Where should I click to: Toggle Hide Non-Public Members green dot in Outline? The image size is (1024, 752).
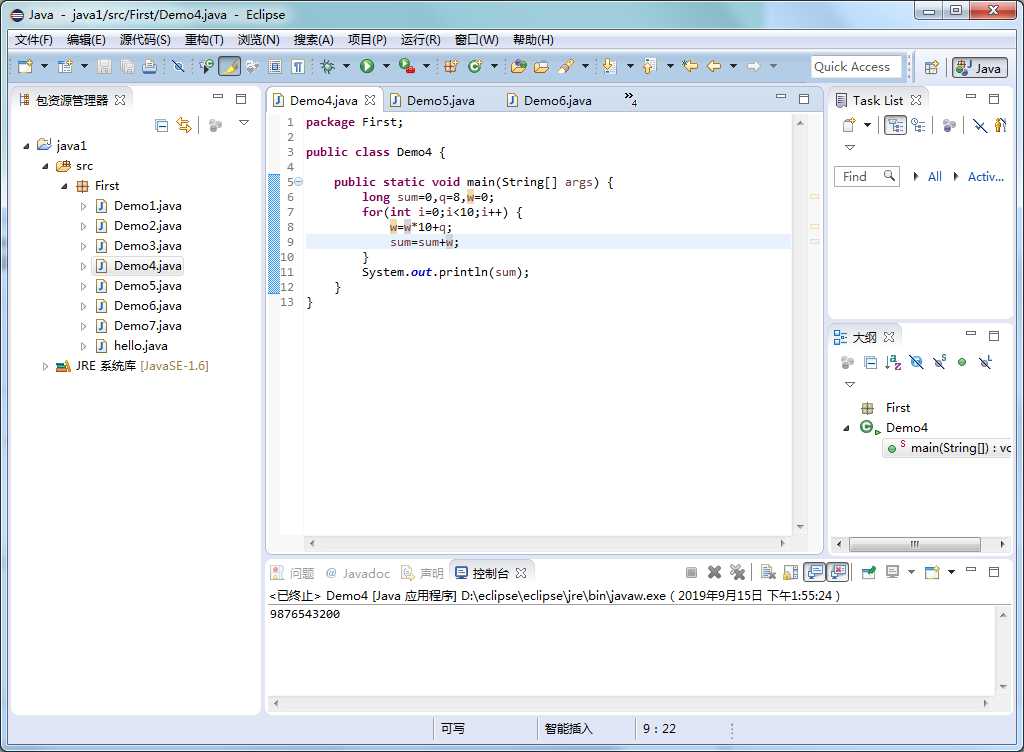(x=962, y=362)
